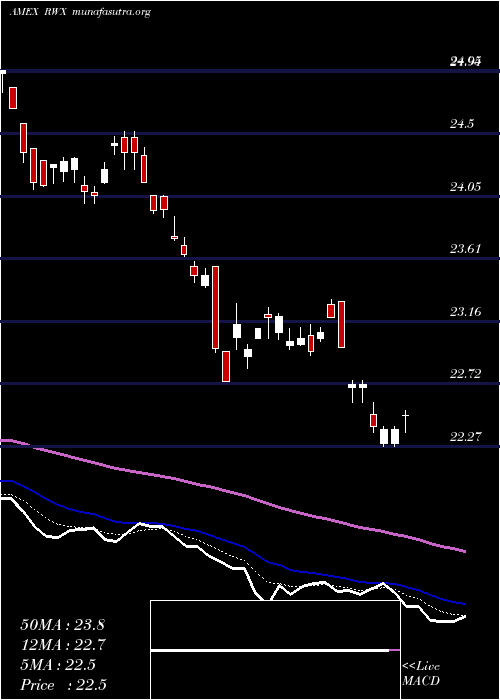Viewport: 500px width, 700px height.
Task: Click the AMEX RWX munafasutra.org header text
Action: point(79,12)
